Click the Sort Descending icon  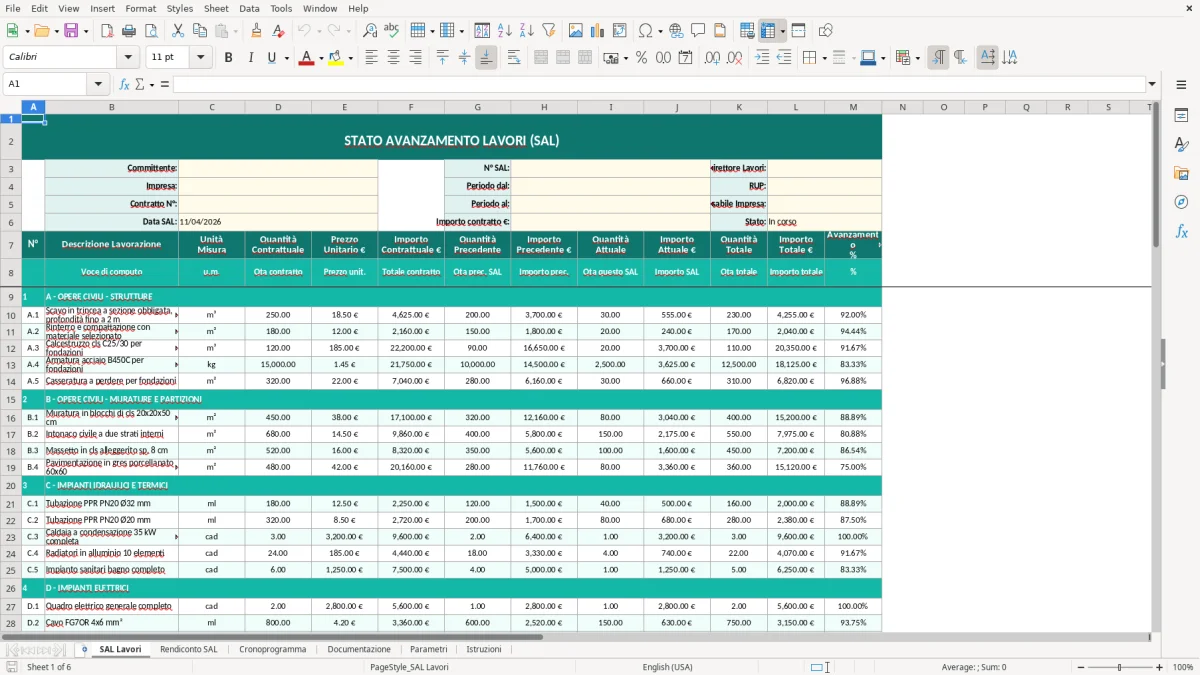pos(526,31)
